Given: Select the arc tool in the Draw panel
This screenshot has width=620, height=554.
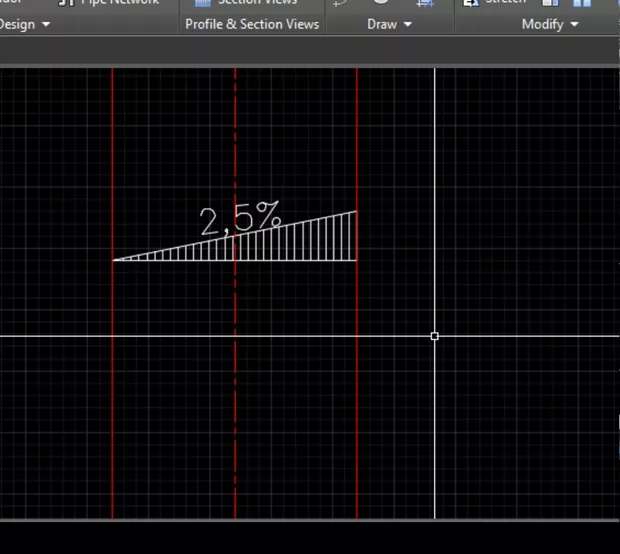Looking at the screenshot, I should click(341, 3).
